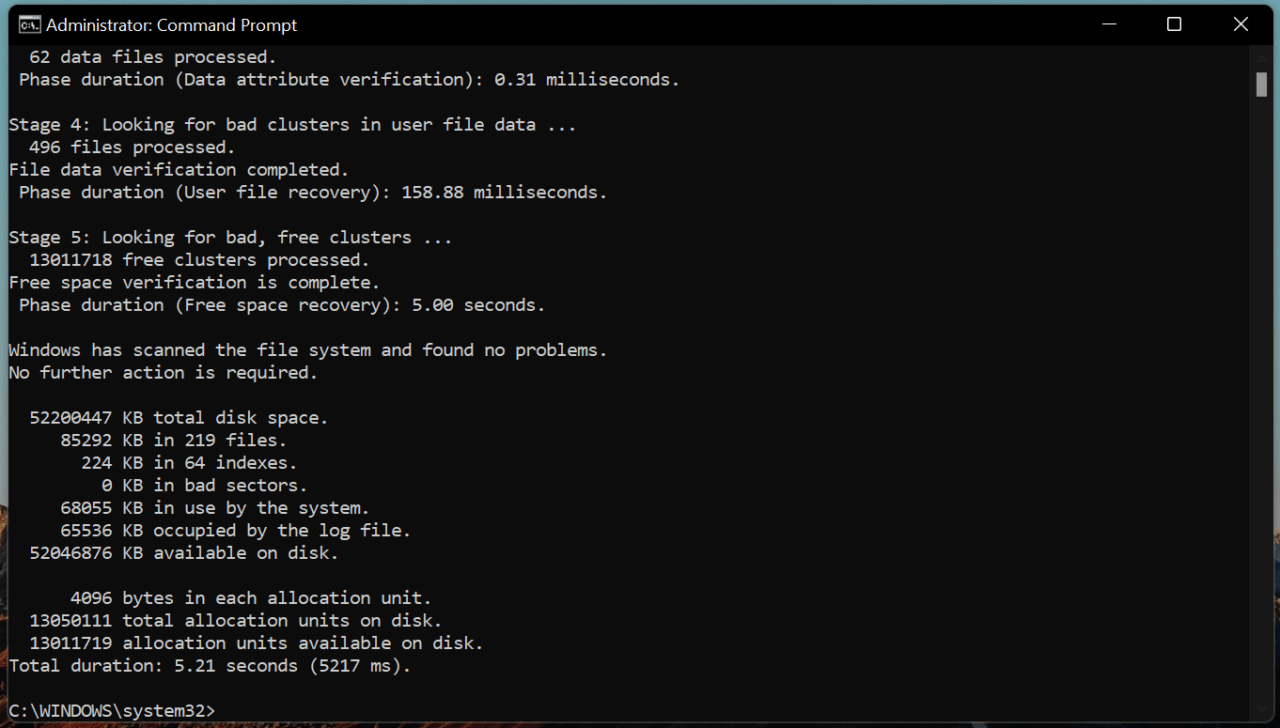Click the 'File data verification completed' line

(x=179, y=170)
